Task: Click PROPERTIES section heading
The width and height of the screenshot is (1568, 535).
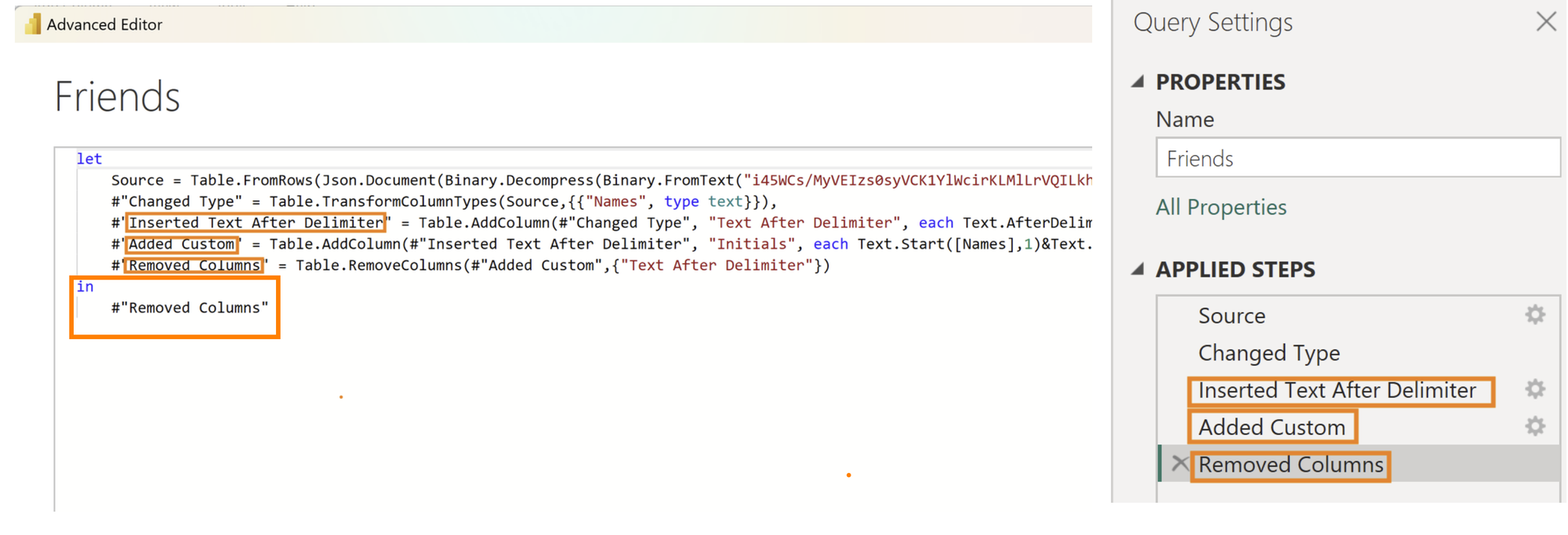Action: [x=1220, y=81]
